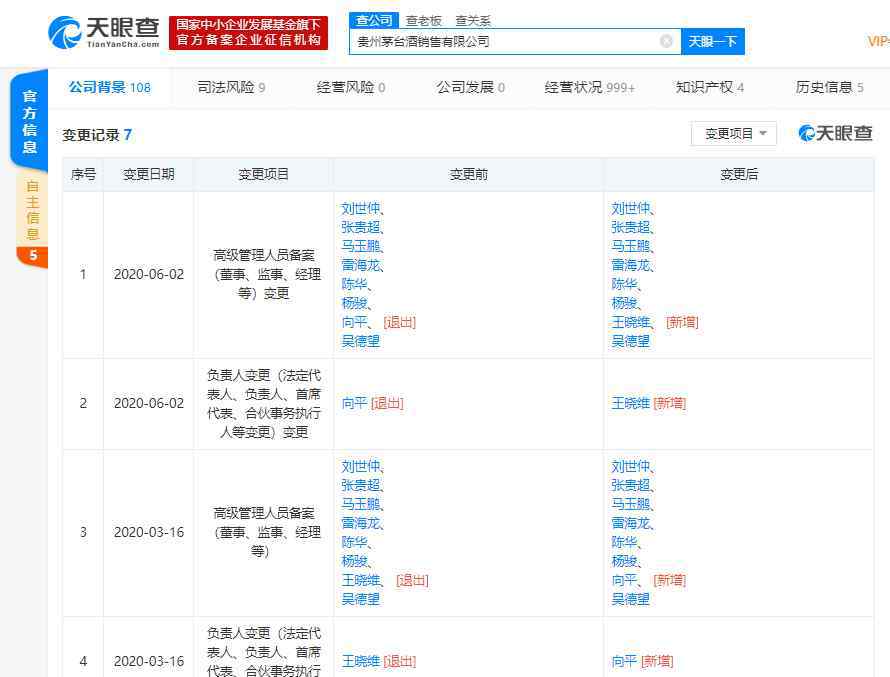Viewport: 890px width, 677px height.
Task: Open 杨骏 in row 1 变更前 list
Action: coord(354,302)
